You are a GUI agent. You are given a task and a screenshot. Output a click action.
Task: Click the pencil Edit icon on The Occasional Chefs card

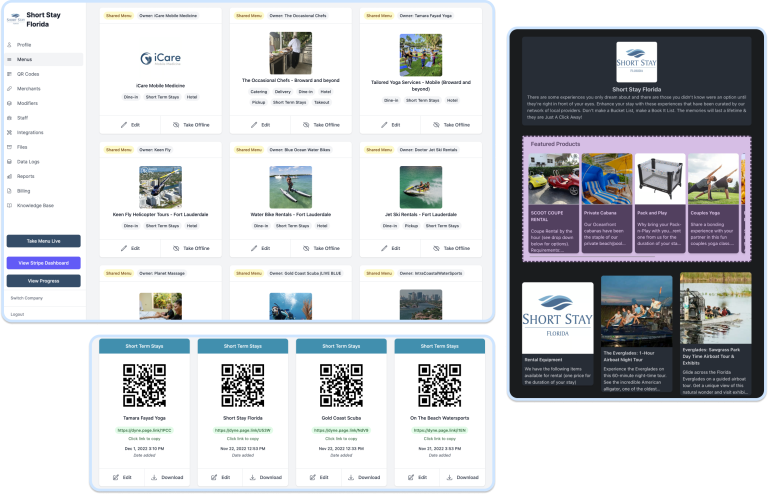click(x=254, y=125)
